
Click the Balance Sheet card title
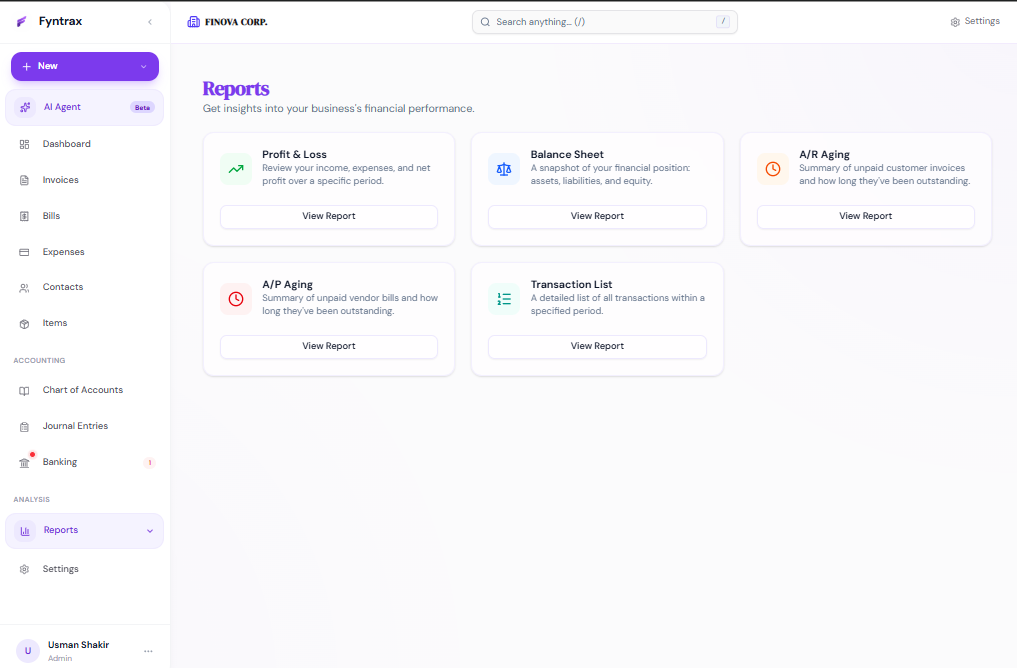567,154
